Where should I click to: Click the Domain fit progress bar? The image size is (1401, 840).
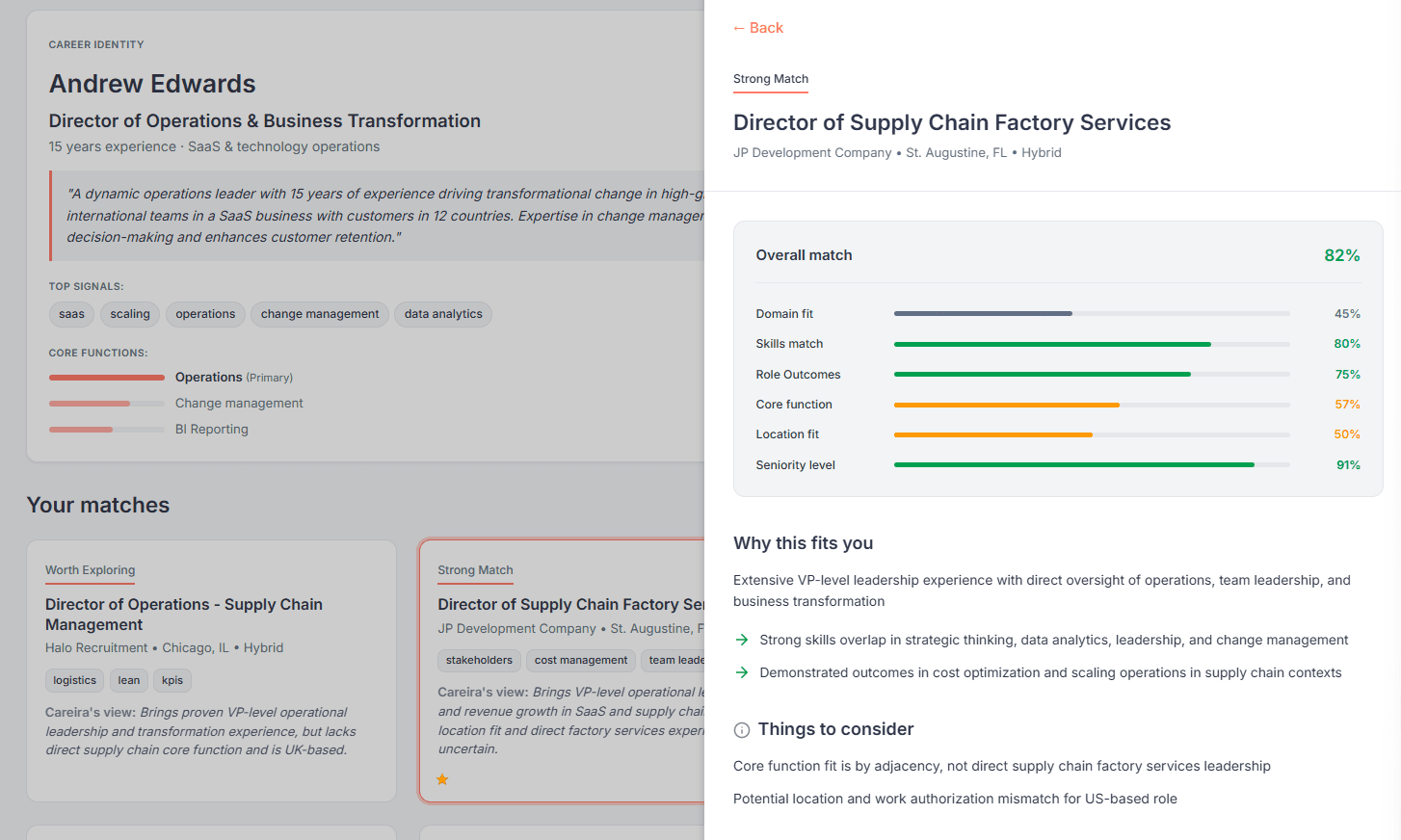(x=1092, y=313)
